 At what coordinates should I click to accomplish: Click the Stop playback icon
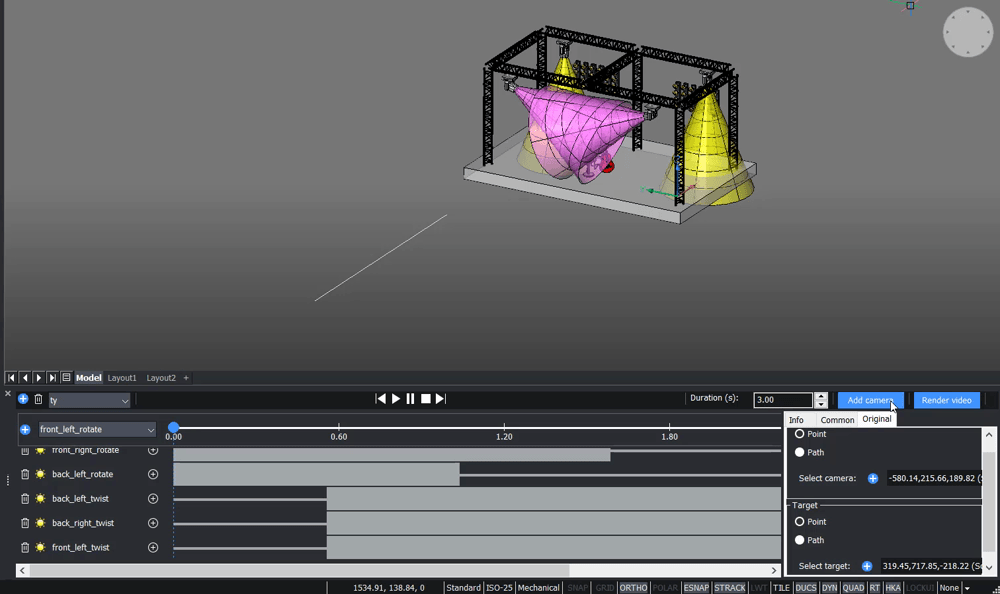pyautogui.click(x=426, y=398)
